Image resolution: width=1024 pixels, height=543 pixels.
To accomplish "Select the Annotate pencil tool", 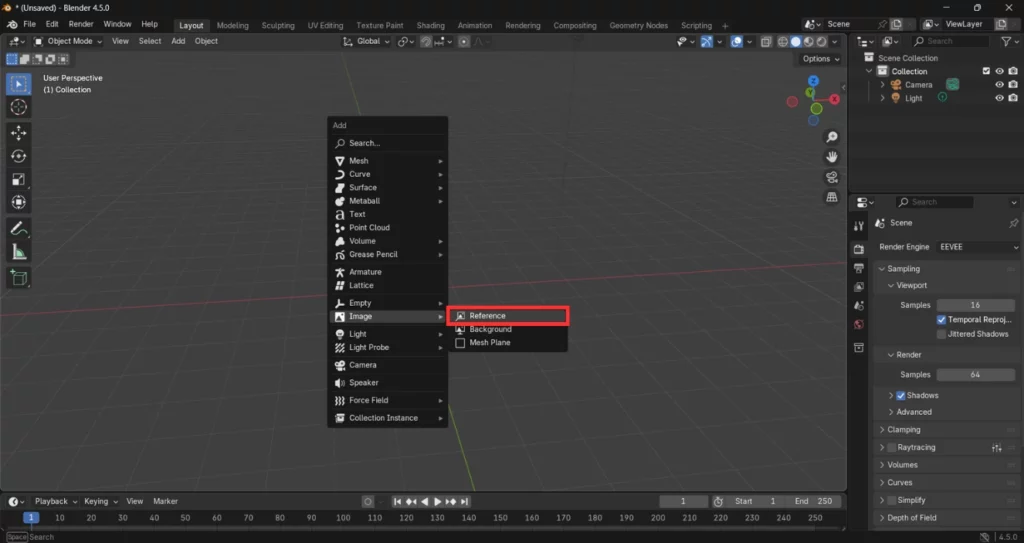I will (19, 228).
